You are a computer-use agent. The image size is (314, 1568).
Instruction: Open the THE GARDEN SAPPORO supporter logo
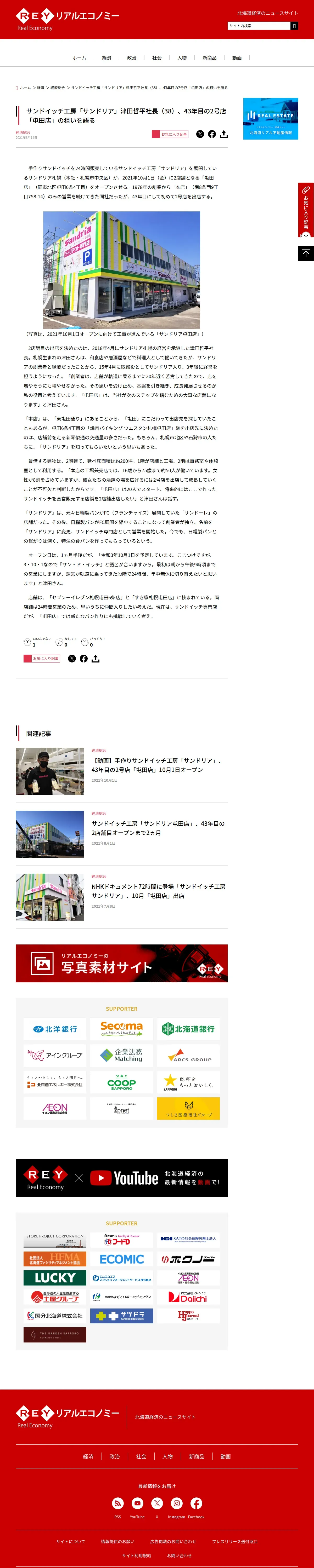[55, 1335]
